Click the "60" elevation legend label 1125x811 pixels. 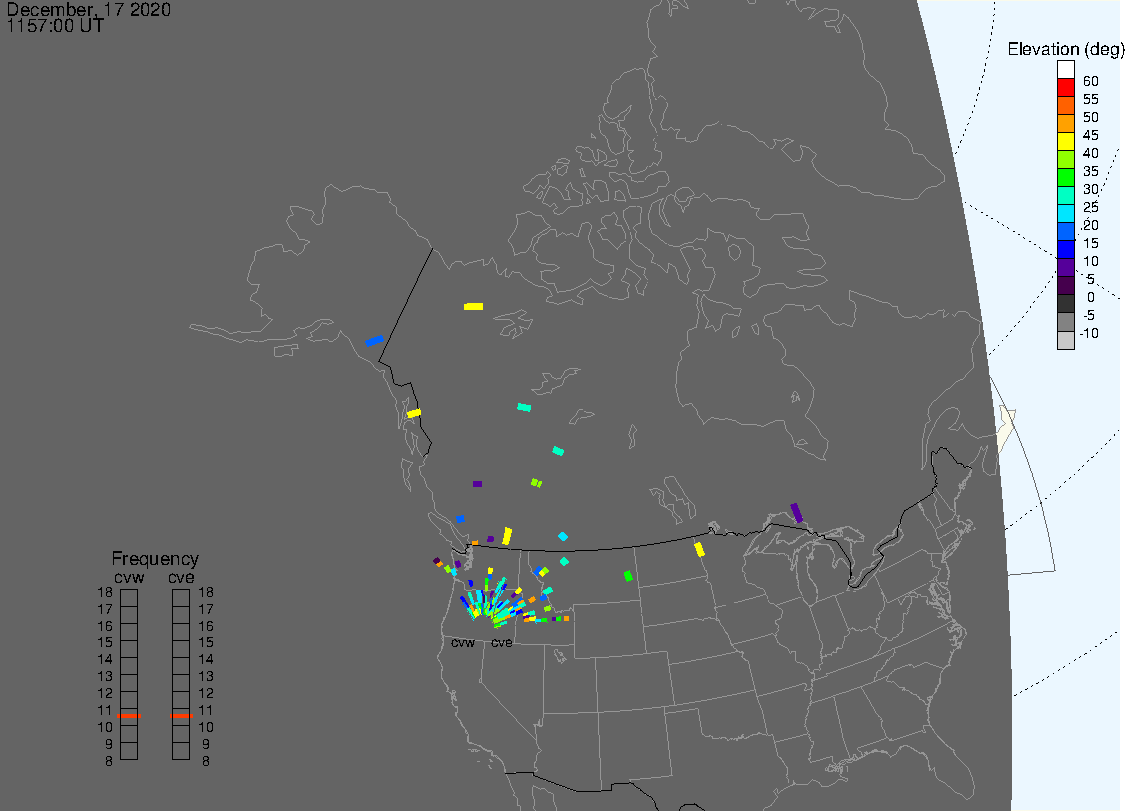pos(1091,81)
